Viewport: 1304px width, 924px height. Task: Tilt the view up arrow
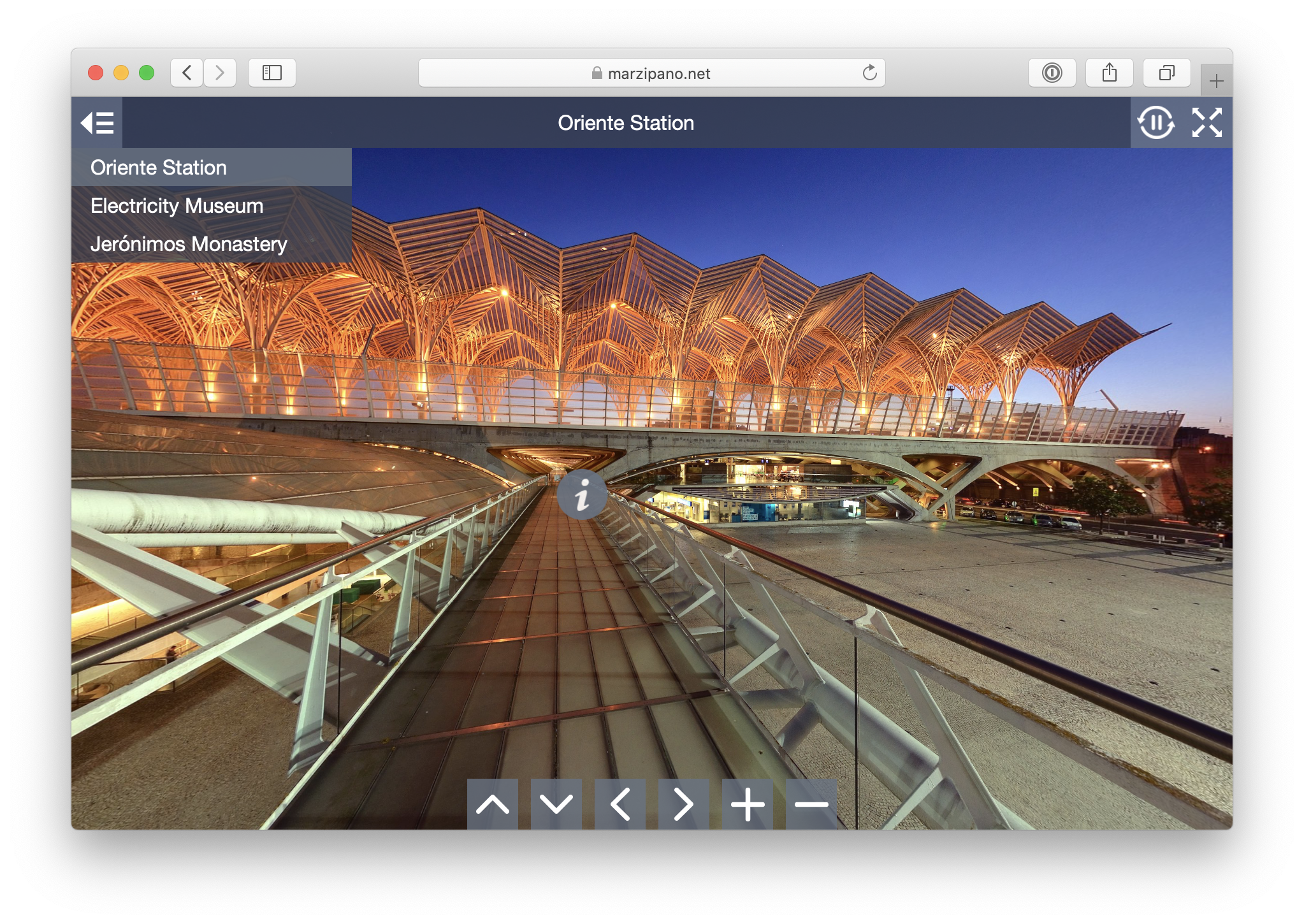pos(492,804)
